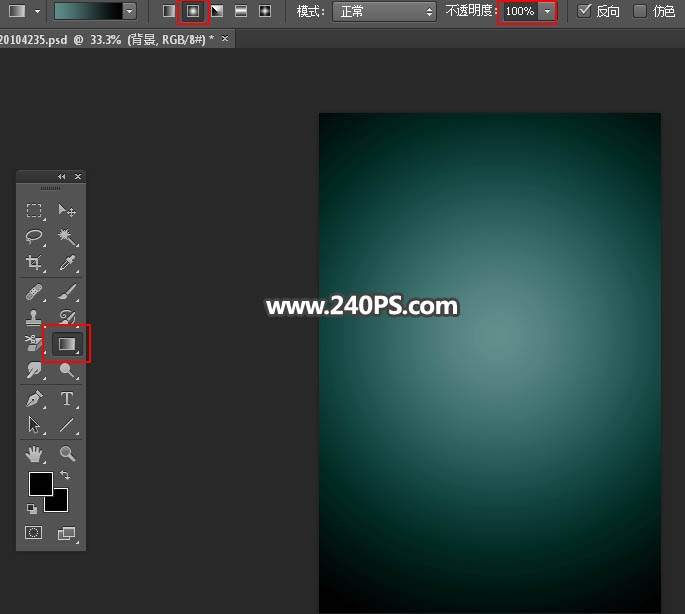This screenshot has height=614, width=685.
Task: Select the Gradient tool in the toolbox
Action: 67,344
